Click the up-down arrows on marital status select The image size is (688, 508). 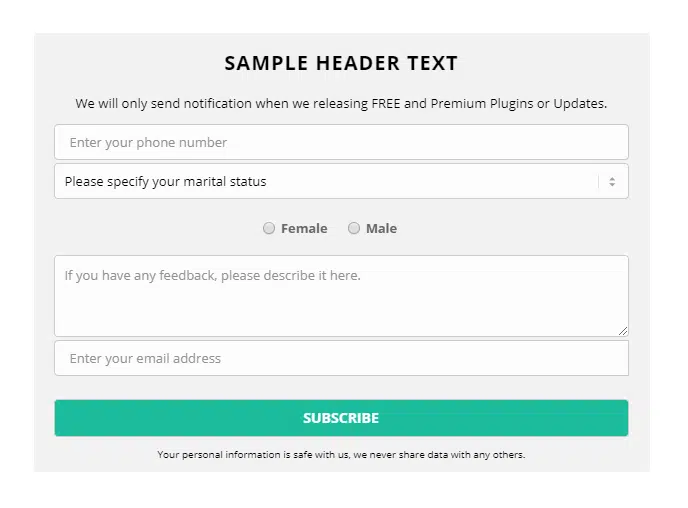[x=612, y=182]
